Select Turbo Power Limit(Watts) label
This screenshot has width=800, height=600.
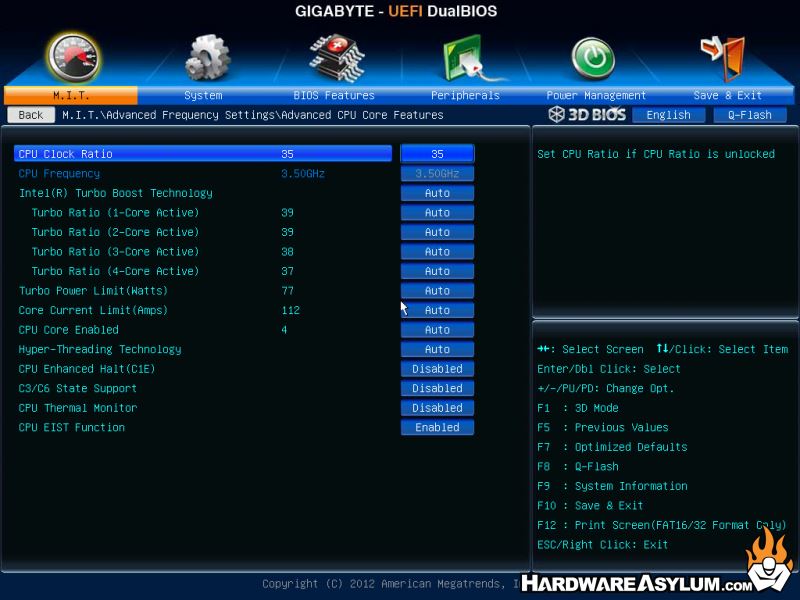[x=93, y=290]
